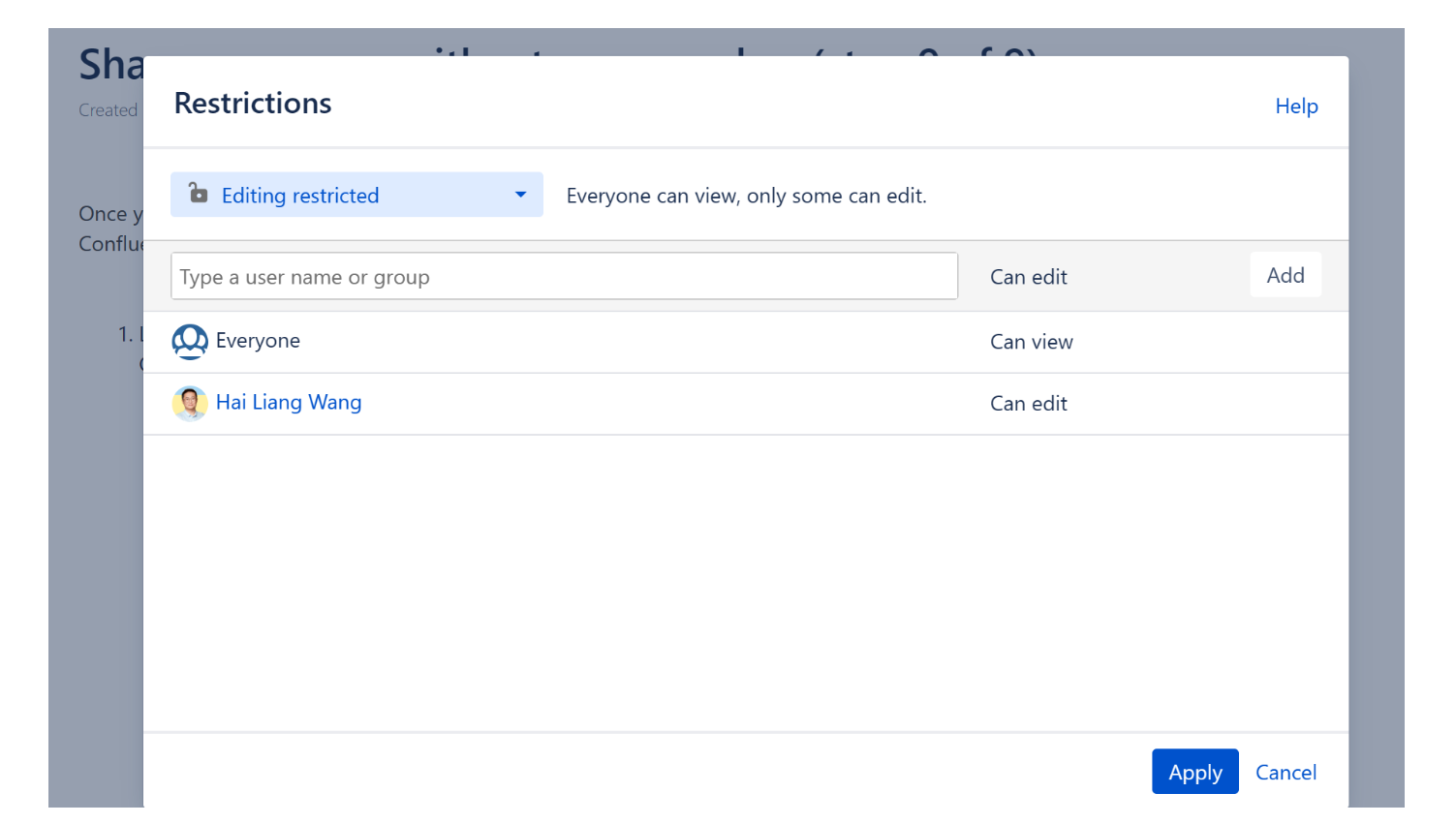
Task: Click the Apply button
Action: pyautogui.click(x=1194, y=772)
